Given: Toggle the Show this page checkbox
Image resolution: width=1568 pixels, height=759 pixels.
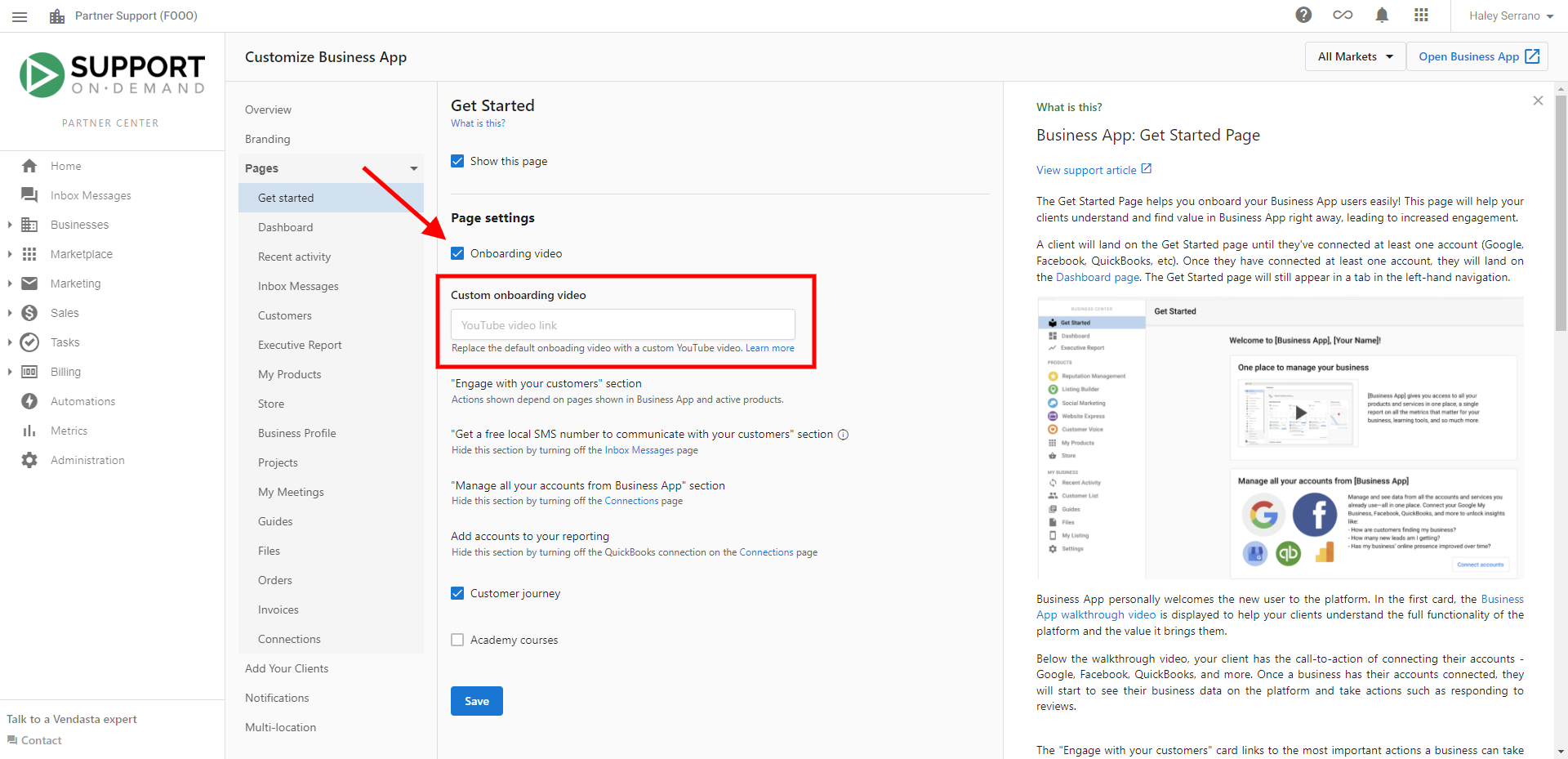Looking at the screenshot, I should [457, 161].
